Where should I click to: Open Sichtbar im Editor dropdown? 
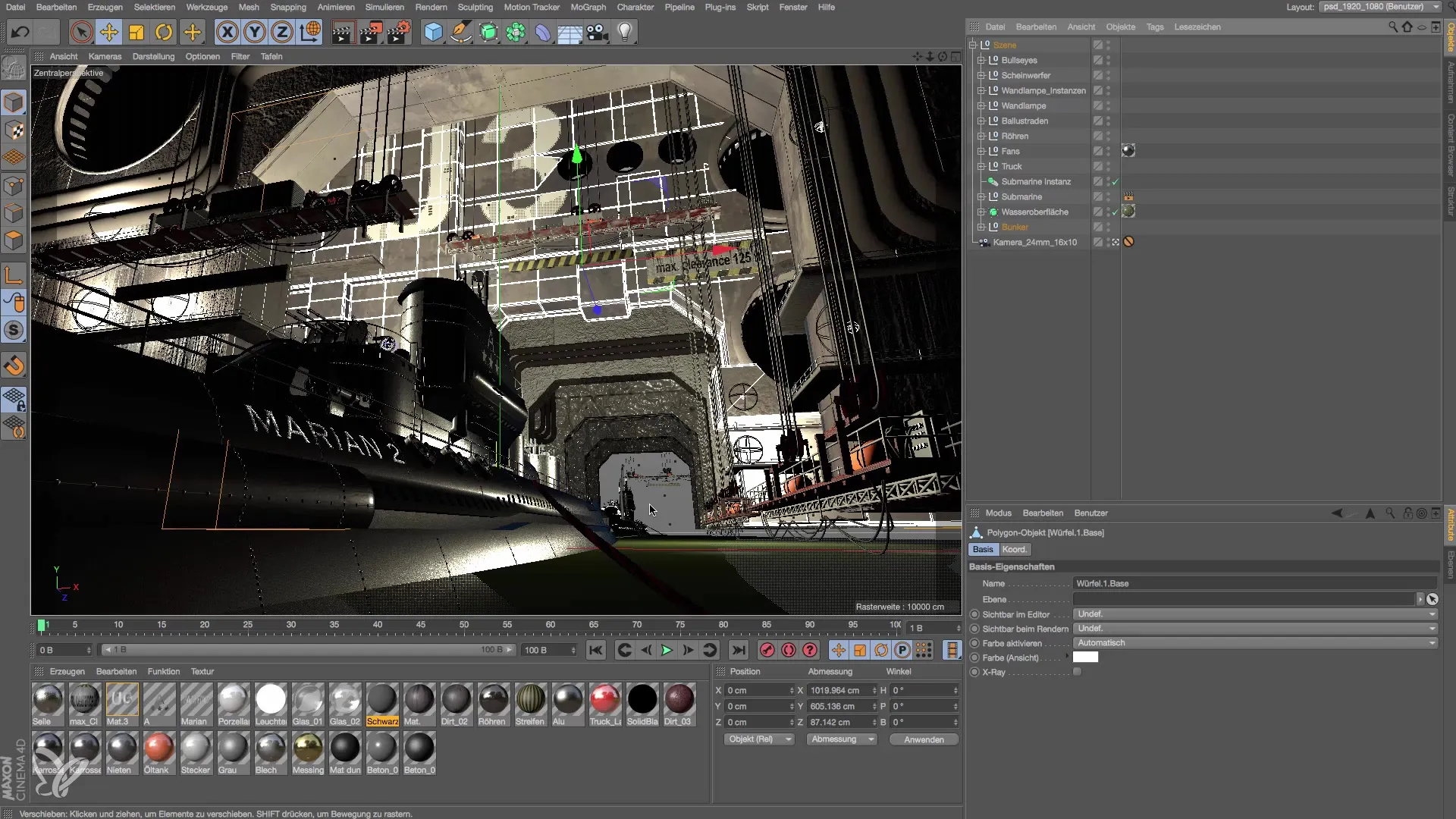pyautogui.click(x=1255, y=614)
